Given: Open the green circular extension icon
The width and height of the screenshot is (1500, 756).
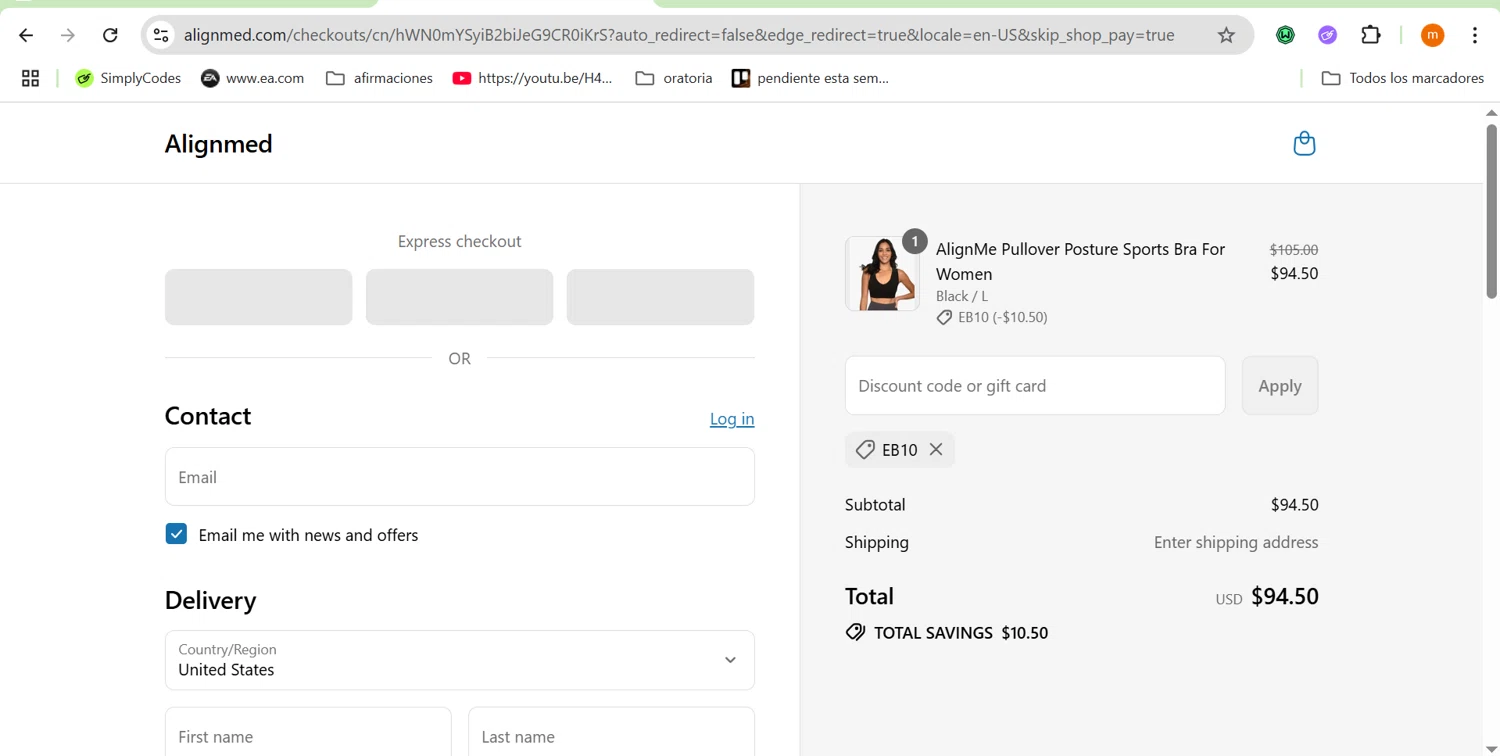Looking at the screenshot, I should pyautogui.click(x=1285, y=35).
